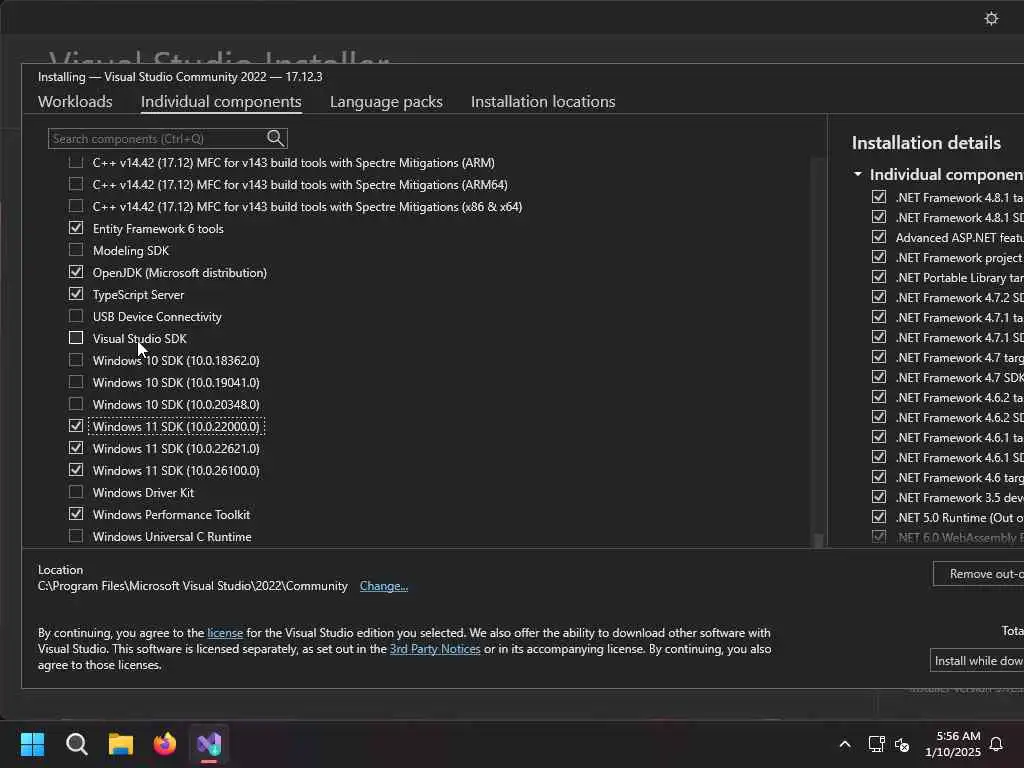This screenshot has width=1024, height=768.
Task: Uncheck Windows 11 SDK (10.0.22000.0)
Action: [76, 426]
